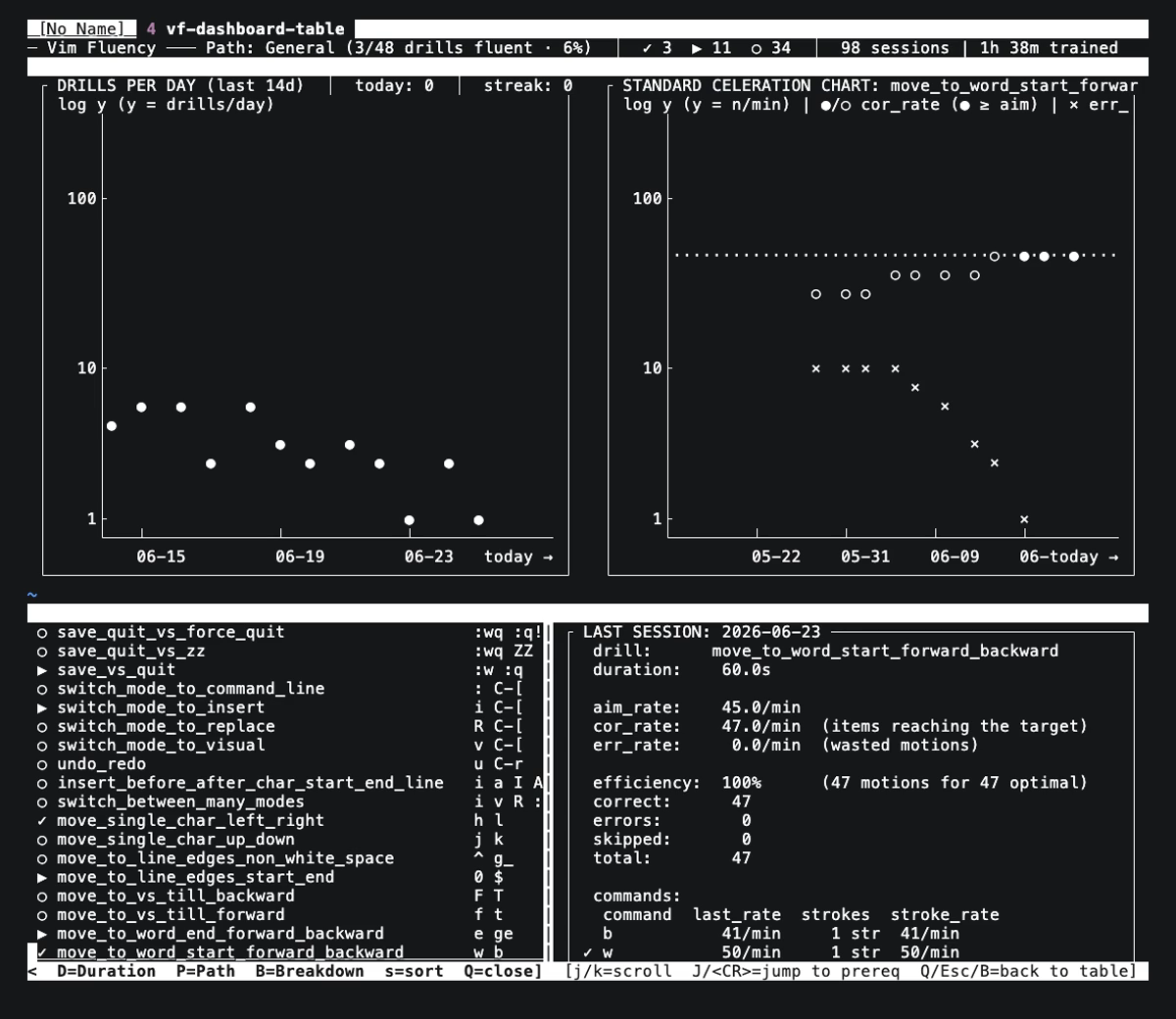Click the circle marker beside undo_redo

42,764
